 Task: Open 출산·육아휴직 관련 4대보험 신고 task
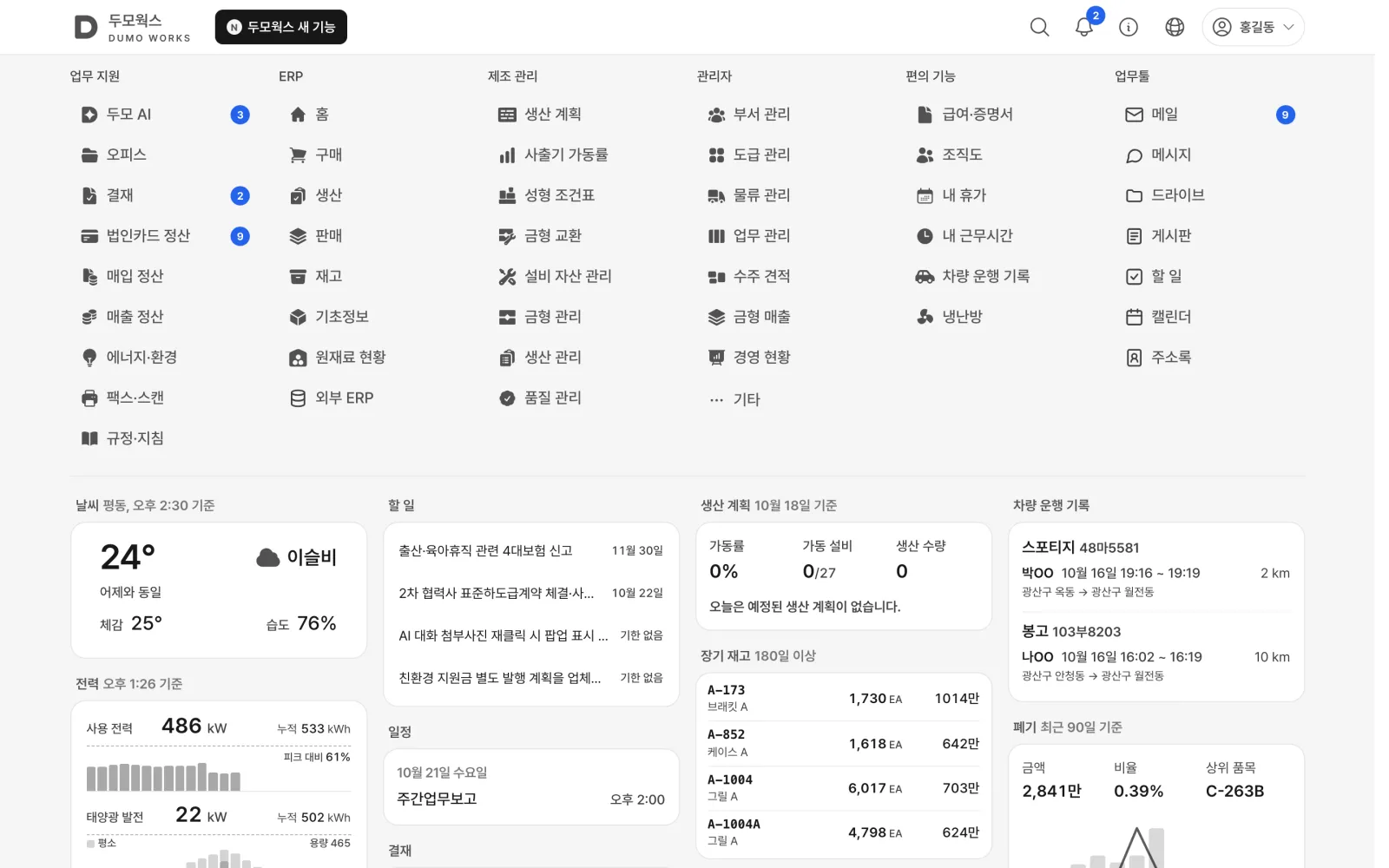530,551
